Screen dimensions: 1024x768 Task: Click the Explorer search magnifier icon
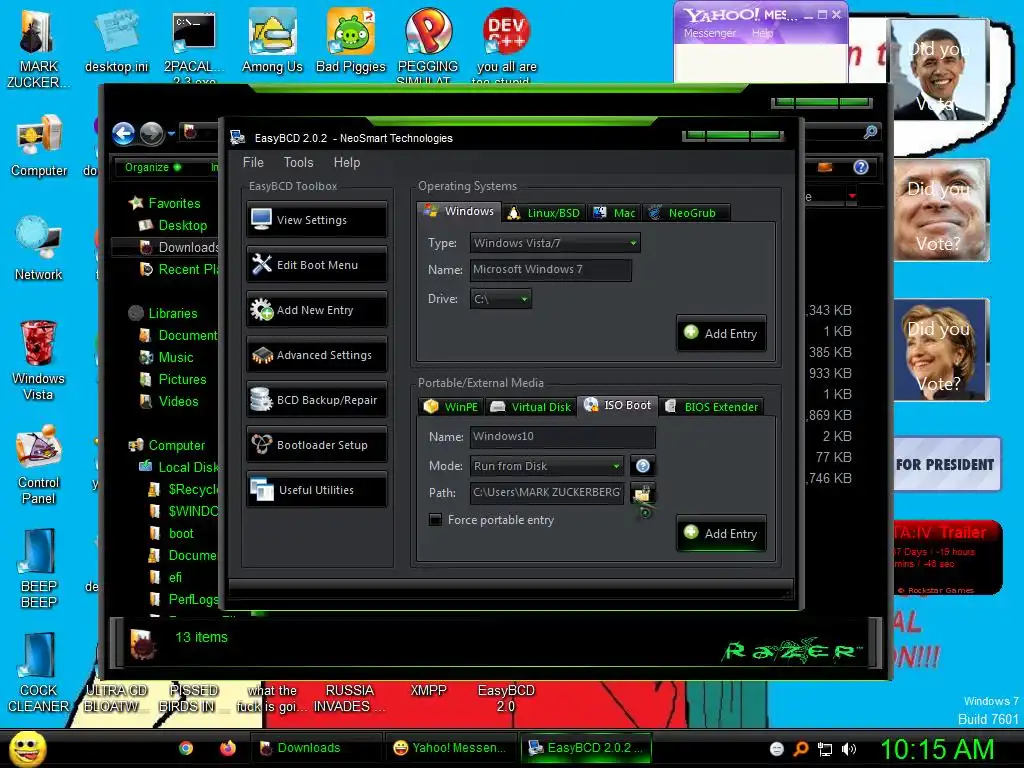pyautogui.click(x=870, y=133)
